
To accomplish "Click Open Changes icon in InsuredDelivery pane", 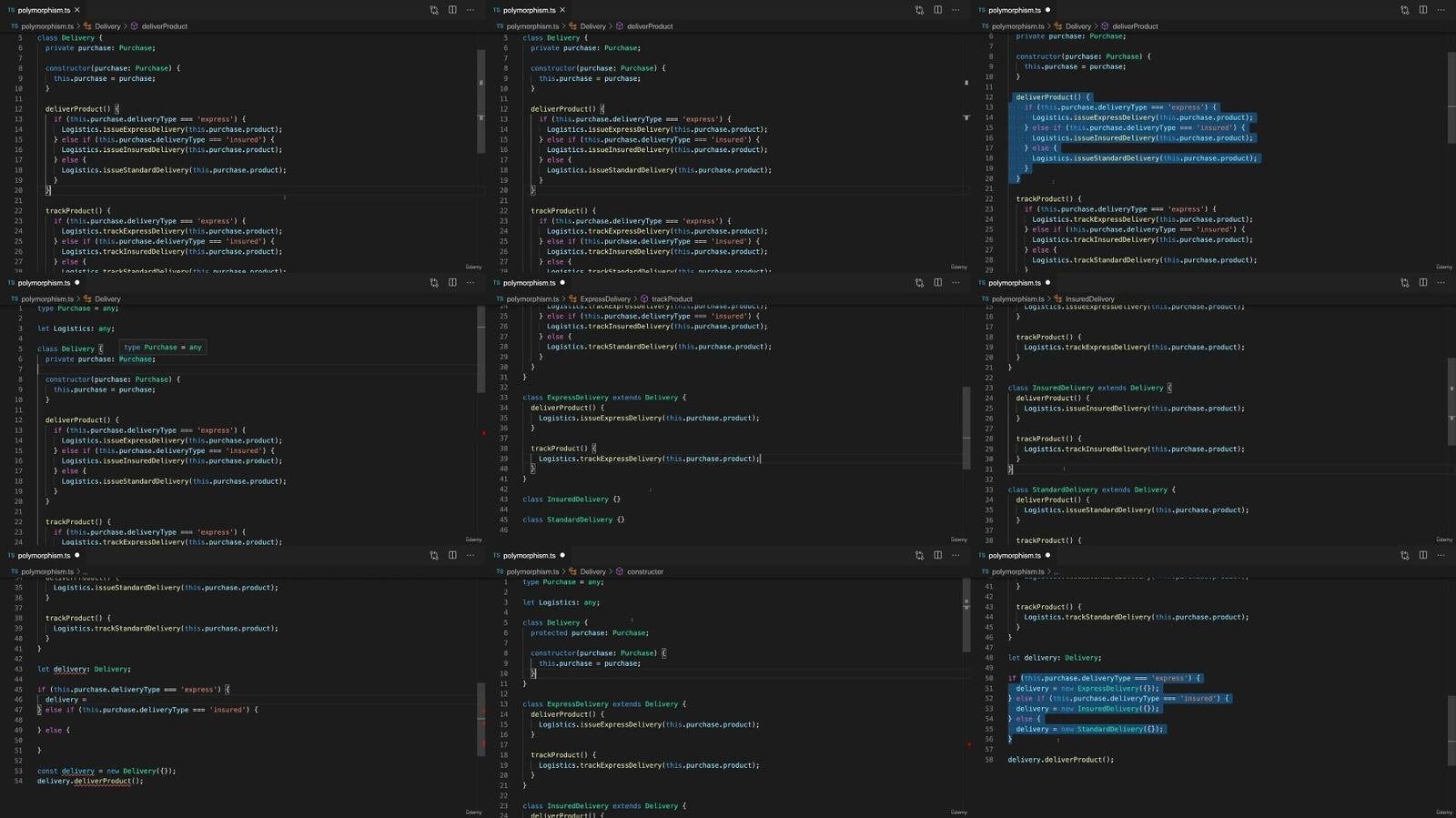I will (x=1404, y=283).
